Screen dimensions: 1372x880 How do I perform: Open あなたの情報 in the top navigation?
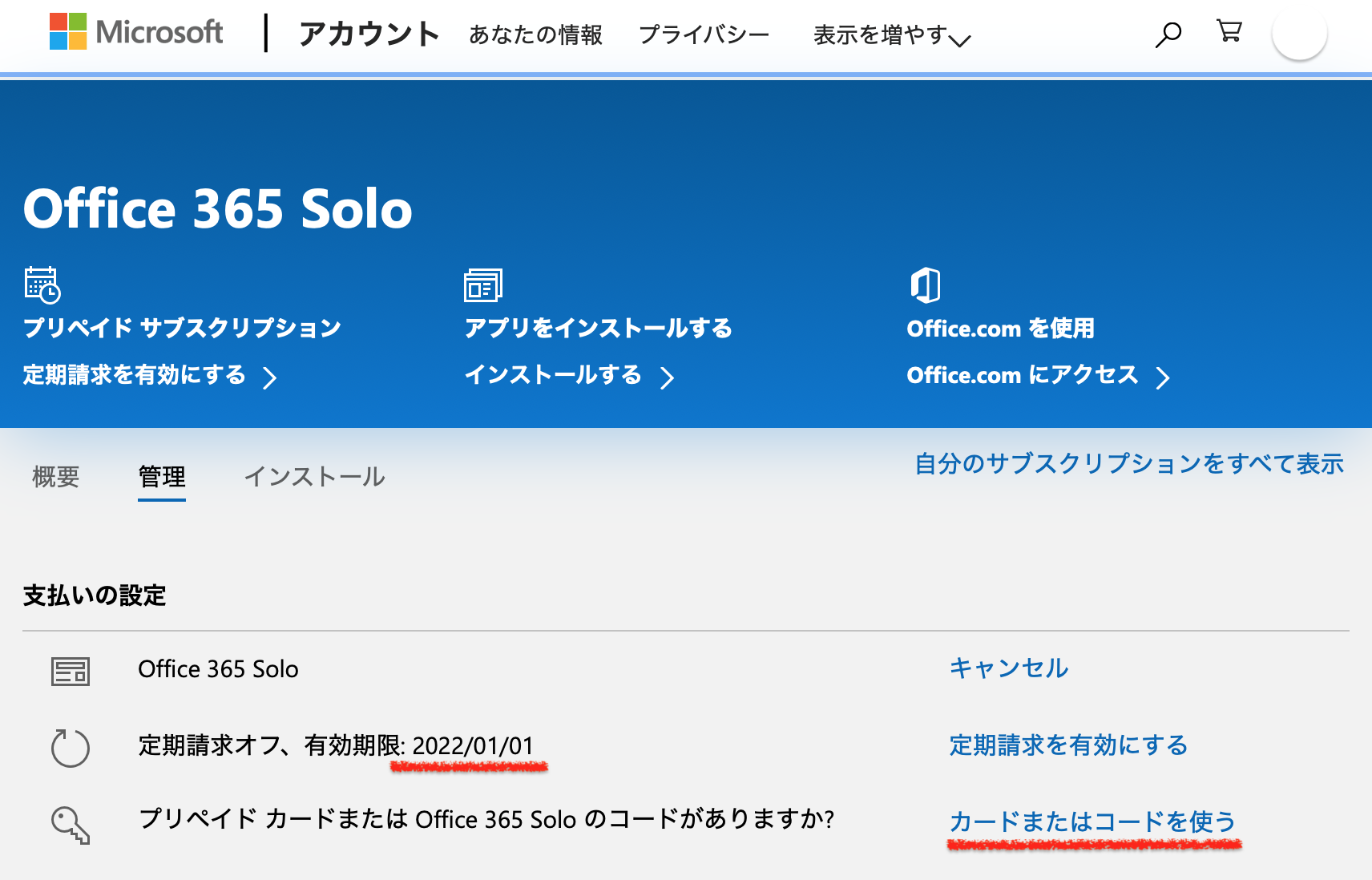tap(535, 35)
